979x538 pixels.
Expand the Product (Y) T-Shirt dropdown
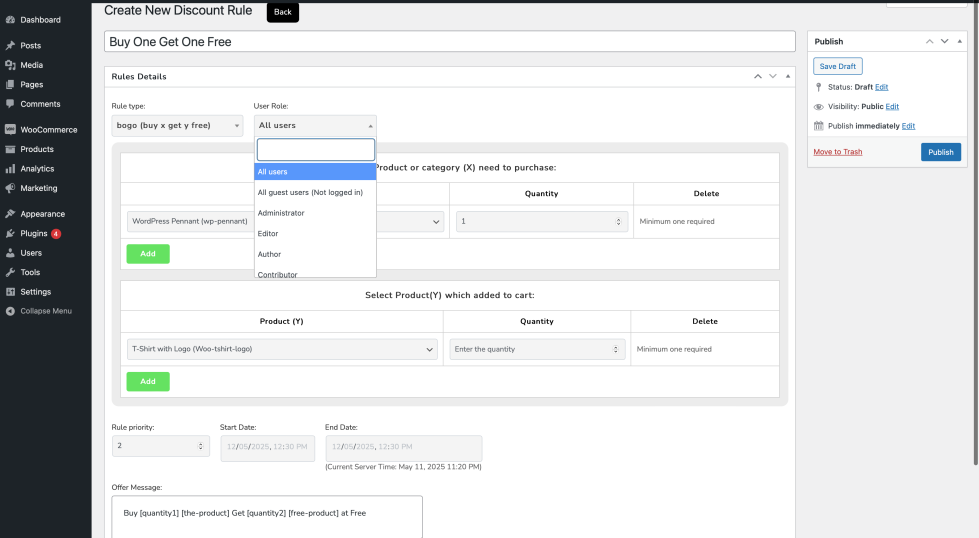tap(283, 349)
